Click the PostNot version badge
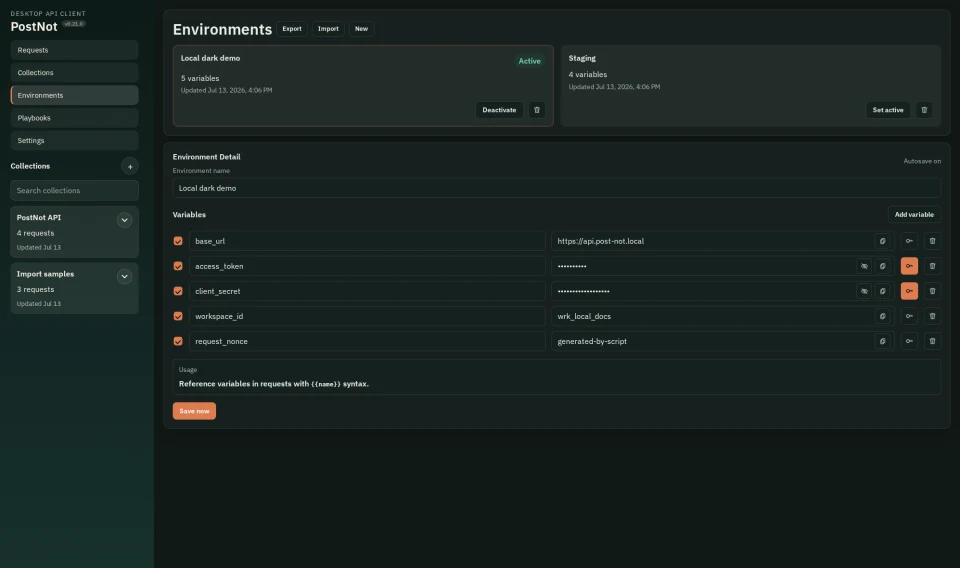 click(x=74, y=24)
